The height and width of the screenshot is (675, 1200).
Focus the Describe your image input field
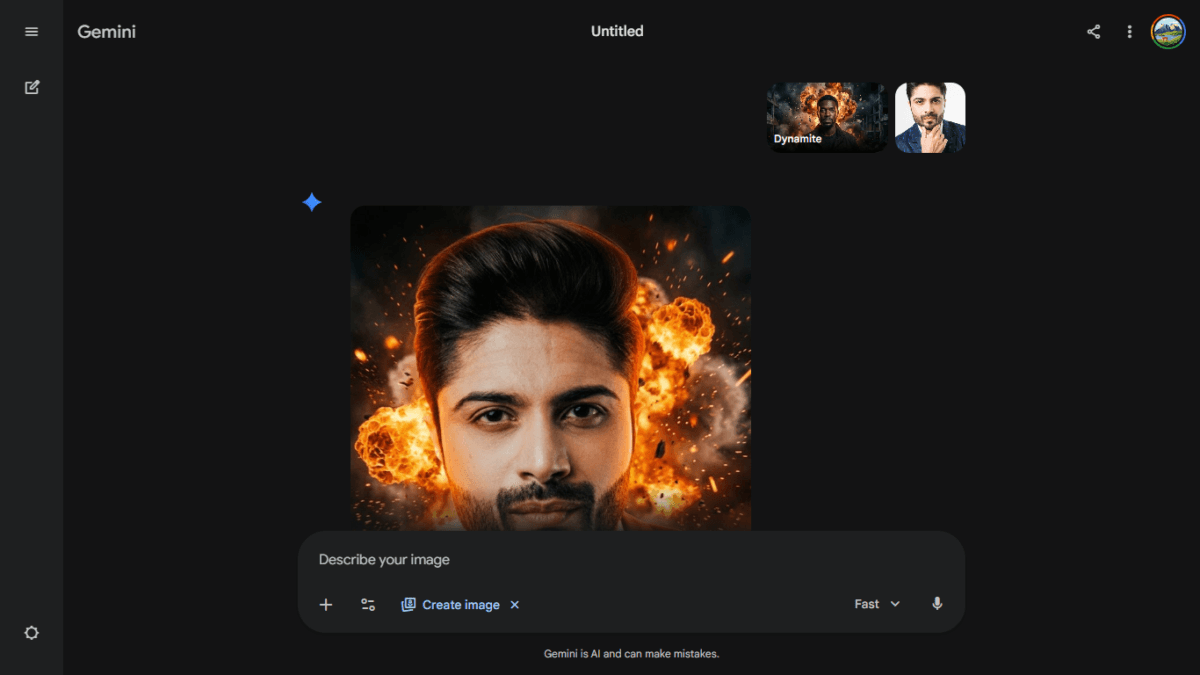[x=600, y=560]
